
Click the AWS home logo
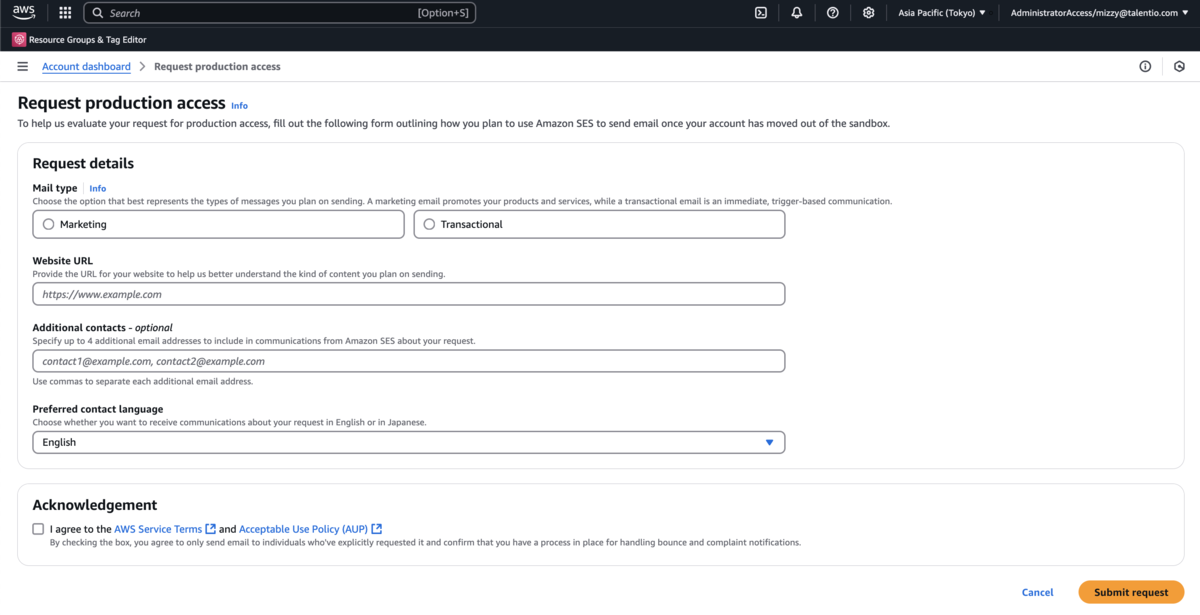click(22, 12)
